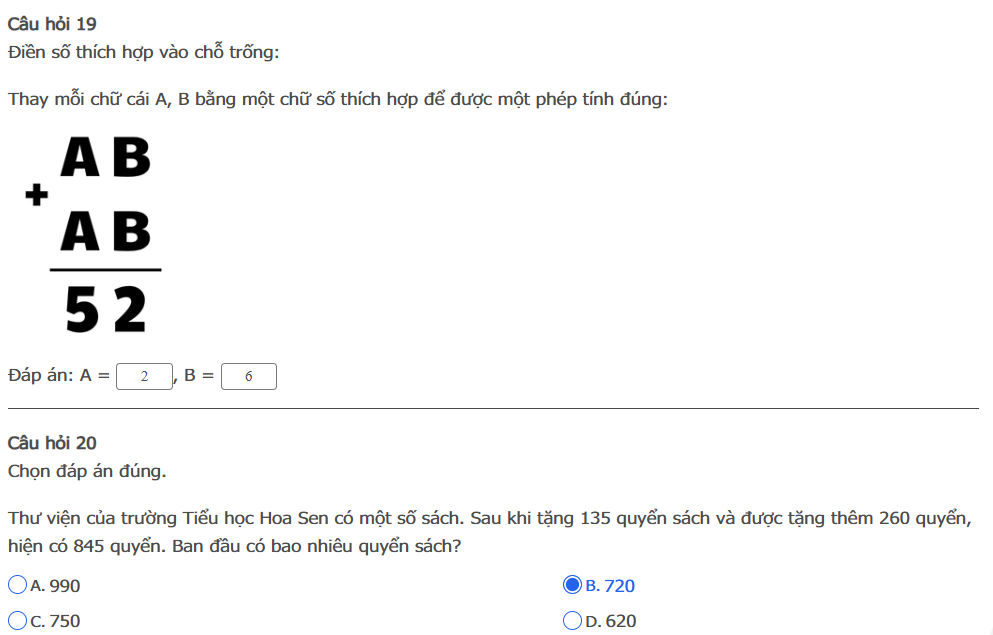The width and height of the screenshot is (993, 635).
Task: Click the answer box for A
Action: (144, 376)
